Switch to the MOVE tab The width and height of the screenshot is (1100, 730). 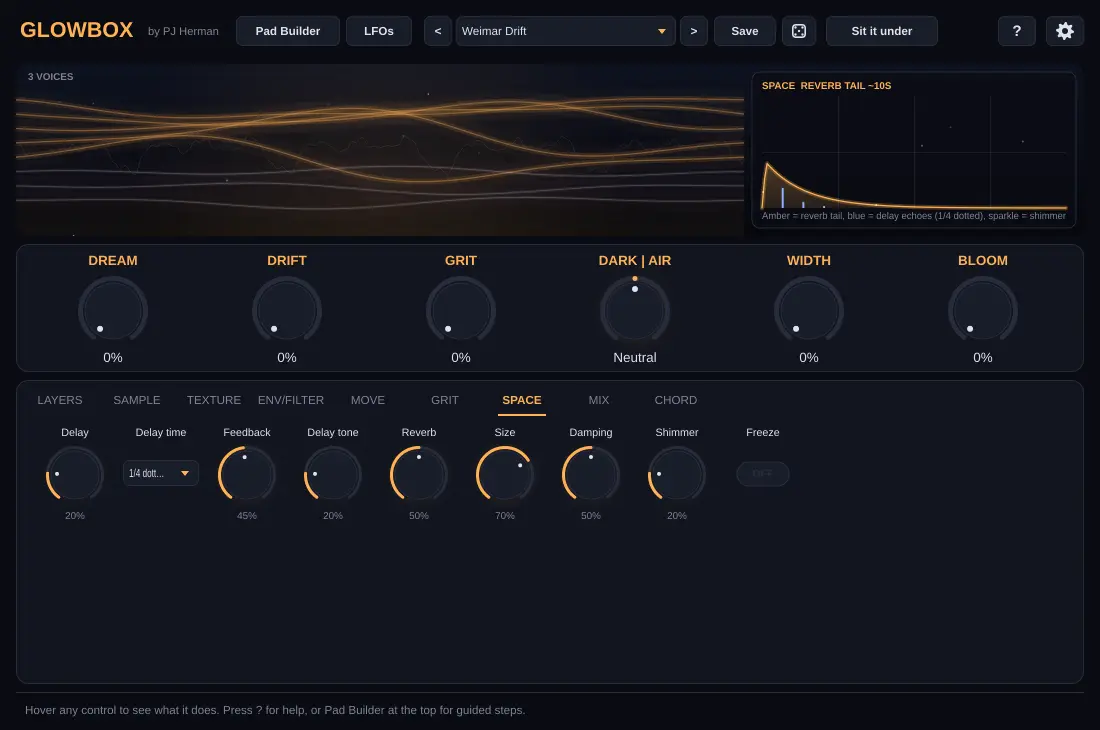[368, 400]
